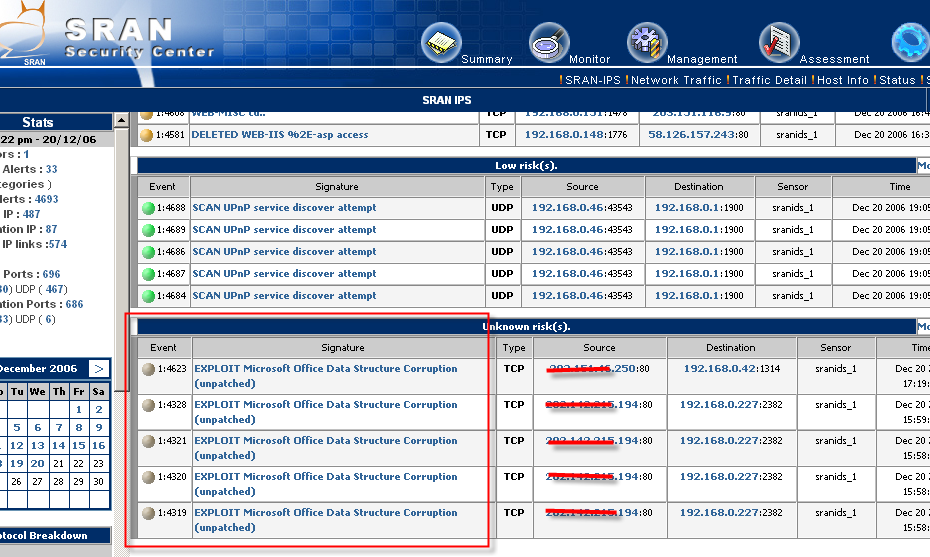Go to next month in calendar
Image resolution: width=930 pixels, height=557 pixels.
pos(99,368)
